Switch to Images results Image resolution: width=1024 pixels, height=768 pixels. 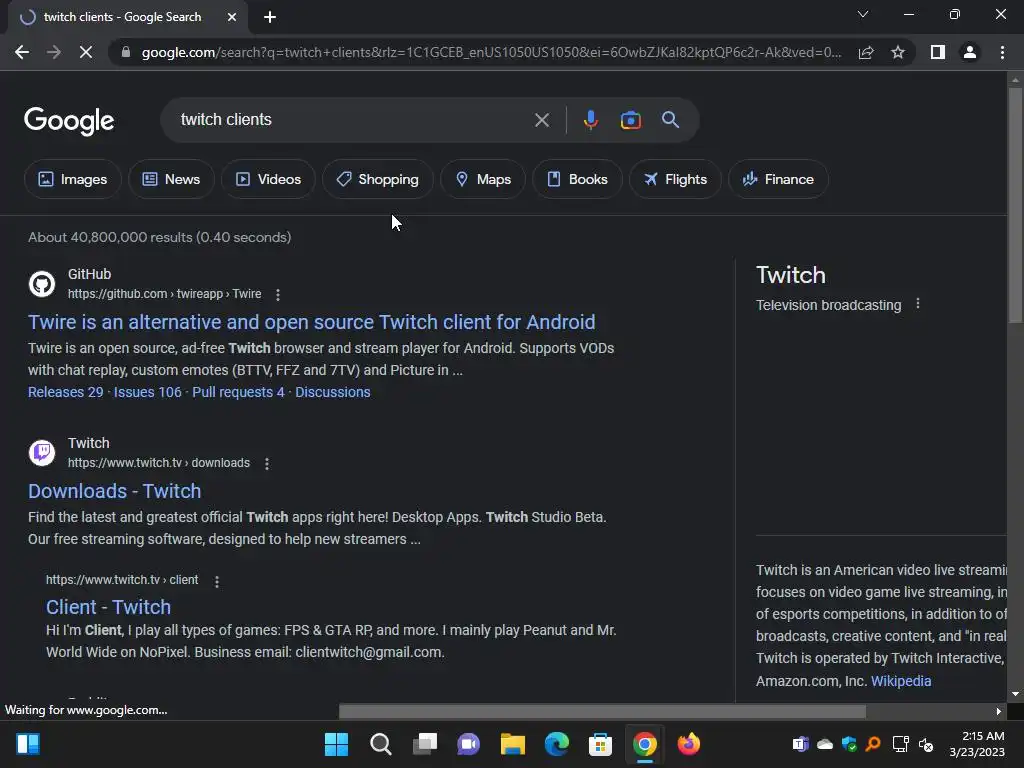(x=72, y=179)
